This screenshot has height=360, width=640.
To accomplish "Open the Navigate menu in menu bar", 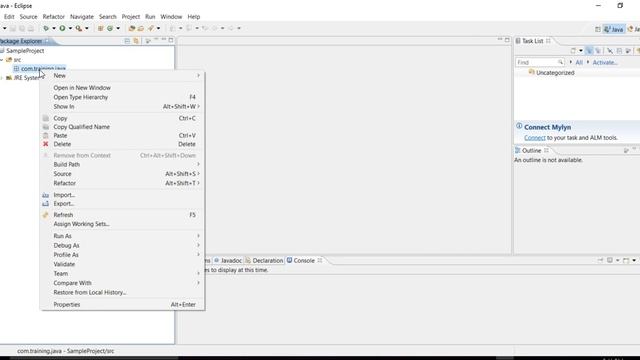I will (82, 17).
